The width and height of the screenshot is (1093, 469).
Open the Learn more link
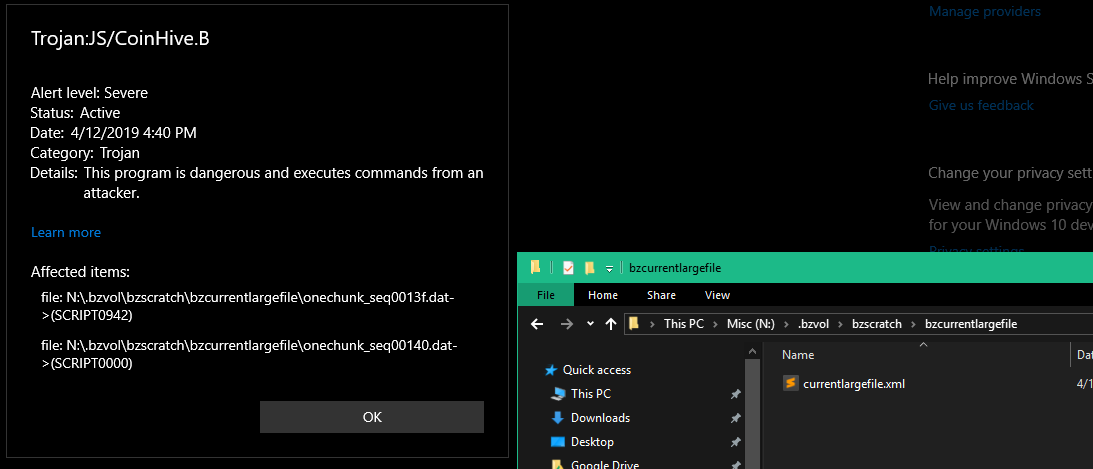(x=66, y=232)
